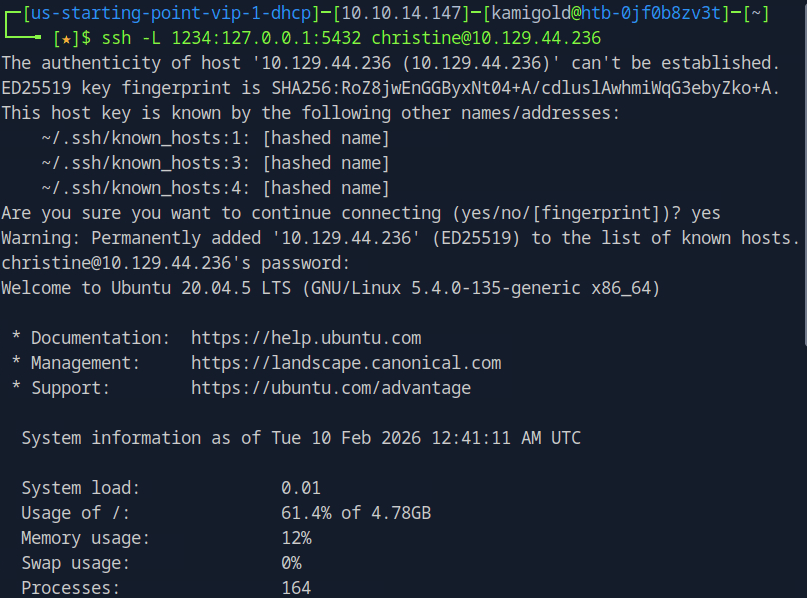Click the known_hosts:1 hashed name entry

pos(215,138)
